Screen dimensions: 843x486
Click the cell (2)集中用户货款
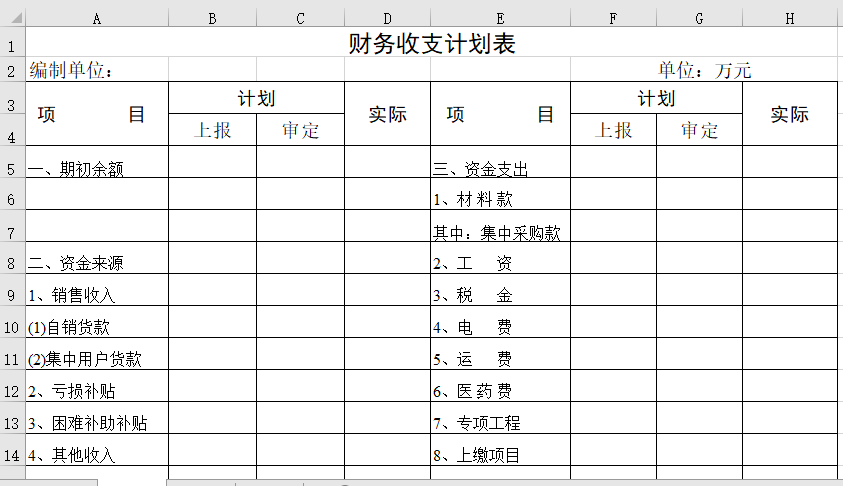(97, 354)
